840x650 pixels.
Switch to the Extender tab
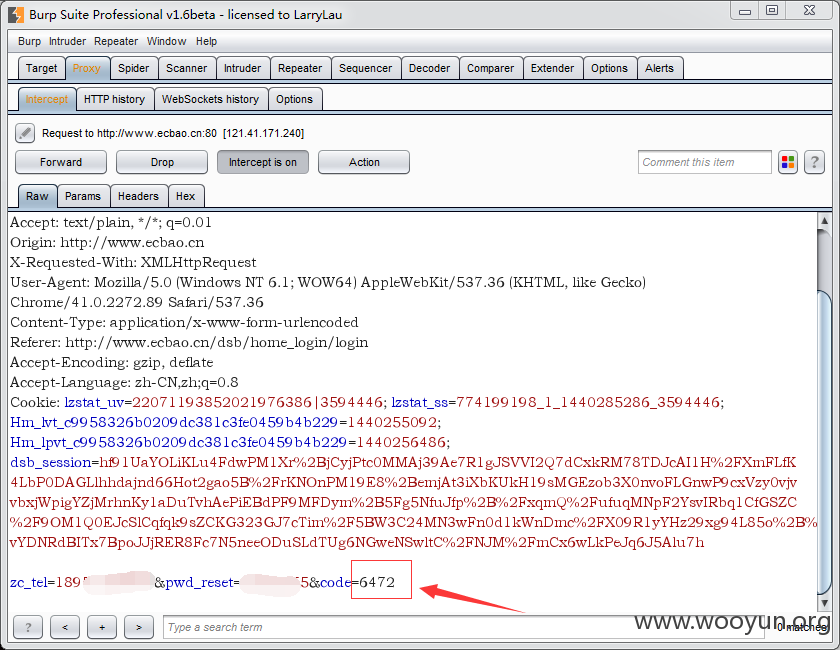[x=552, y=68]
